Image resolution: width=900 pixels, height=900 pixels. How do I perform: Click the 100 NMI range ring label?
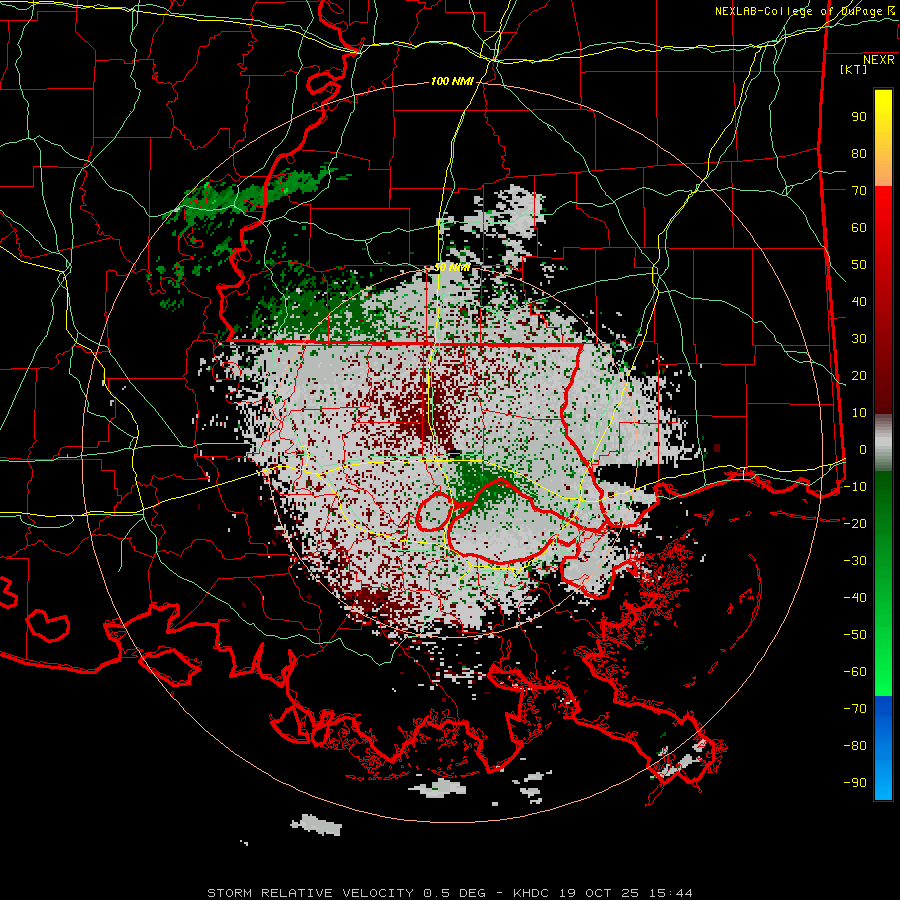click(x=452, y=82)
